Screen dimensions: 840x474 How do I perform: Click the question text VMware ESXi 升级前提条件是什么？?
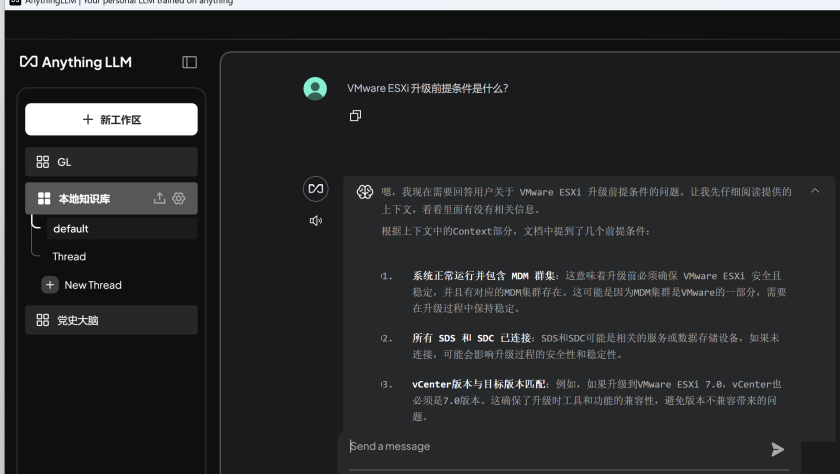(x=428, y=88)
